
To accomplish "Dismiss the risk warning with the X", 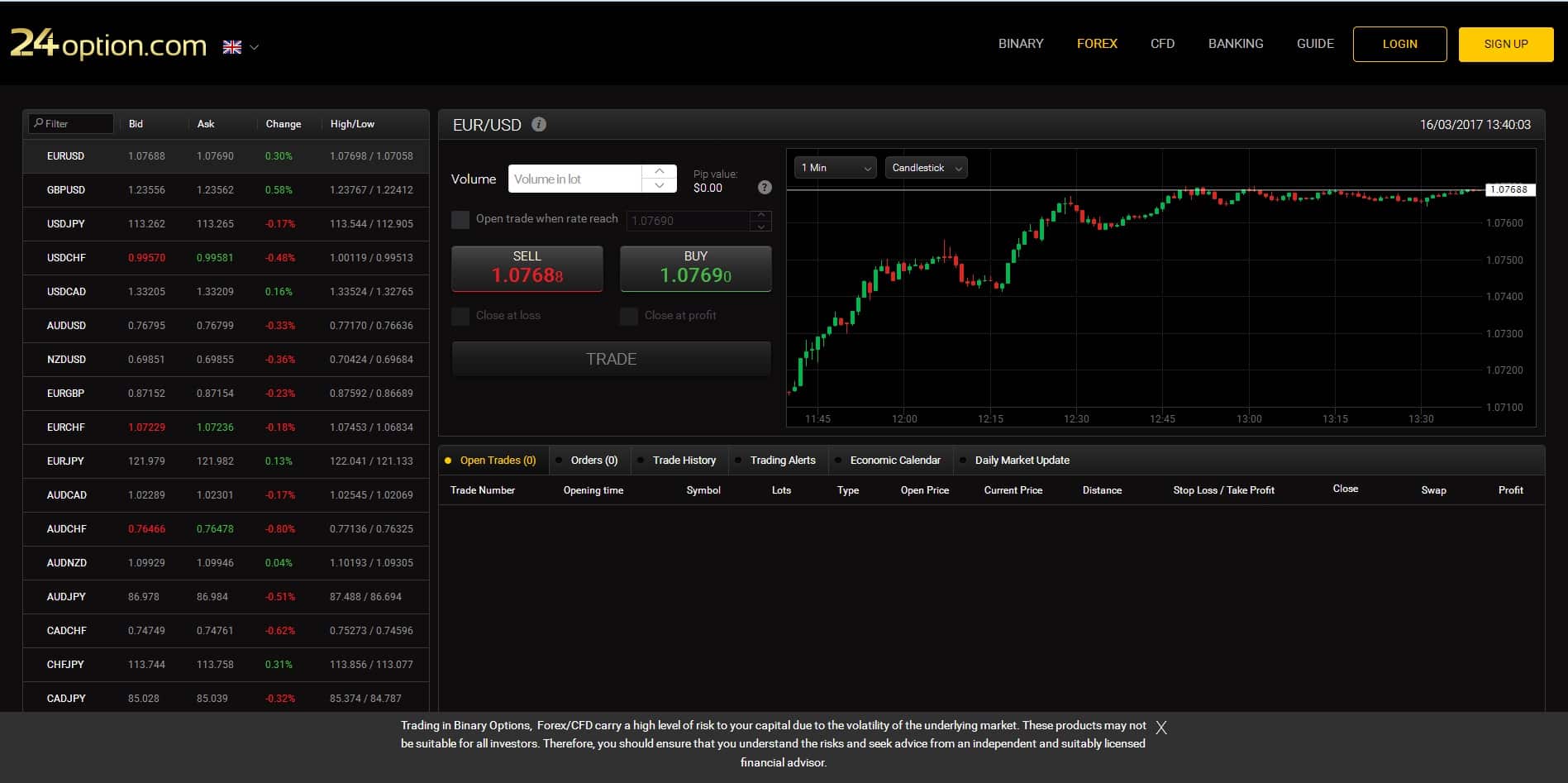I will (x=1161, y=728).
